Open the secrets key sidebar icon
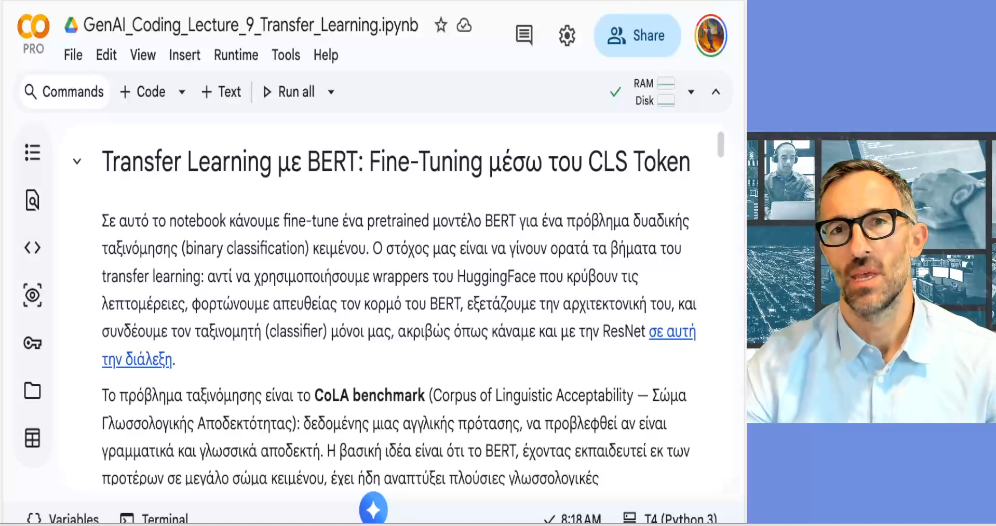 click(x=32, y=343)
